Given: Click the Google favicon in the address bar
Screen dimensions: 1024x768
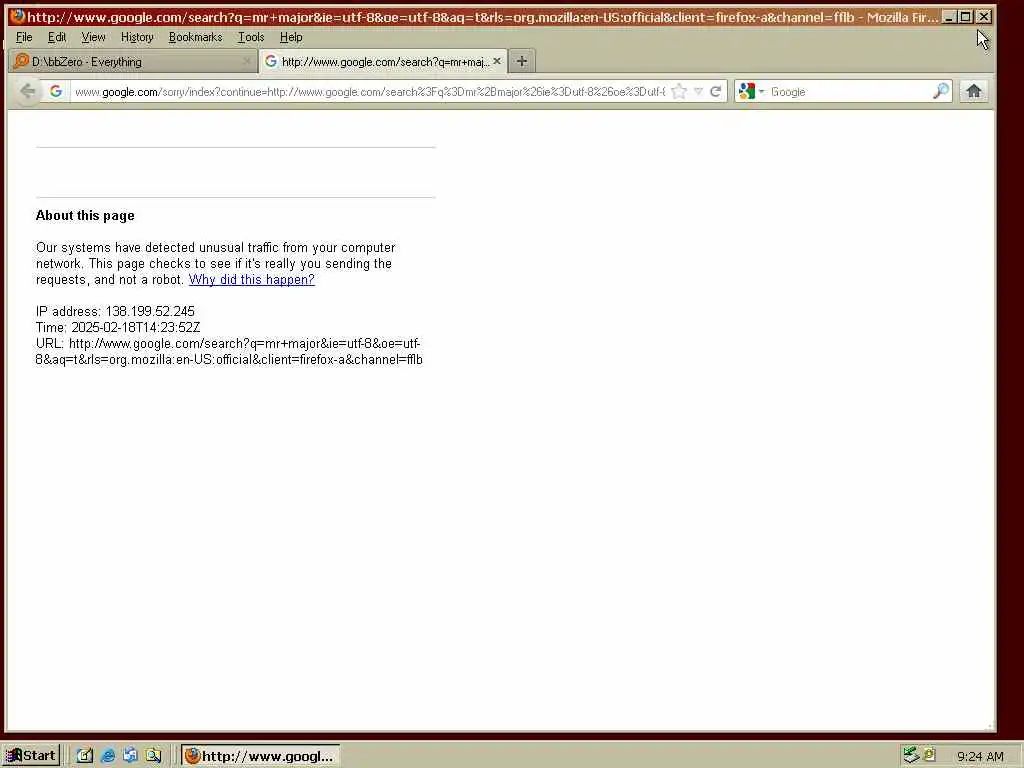Looking at the screenshot, I should click(56, 91).
